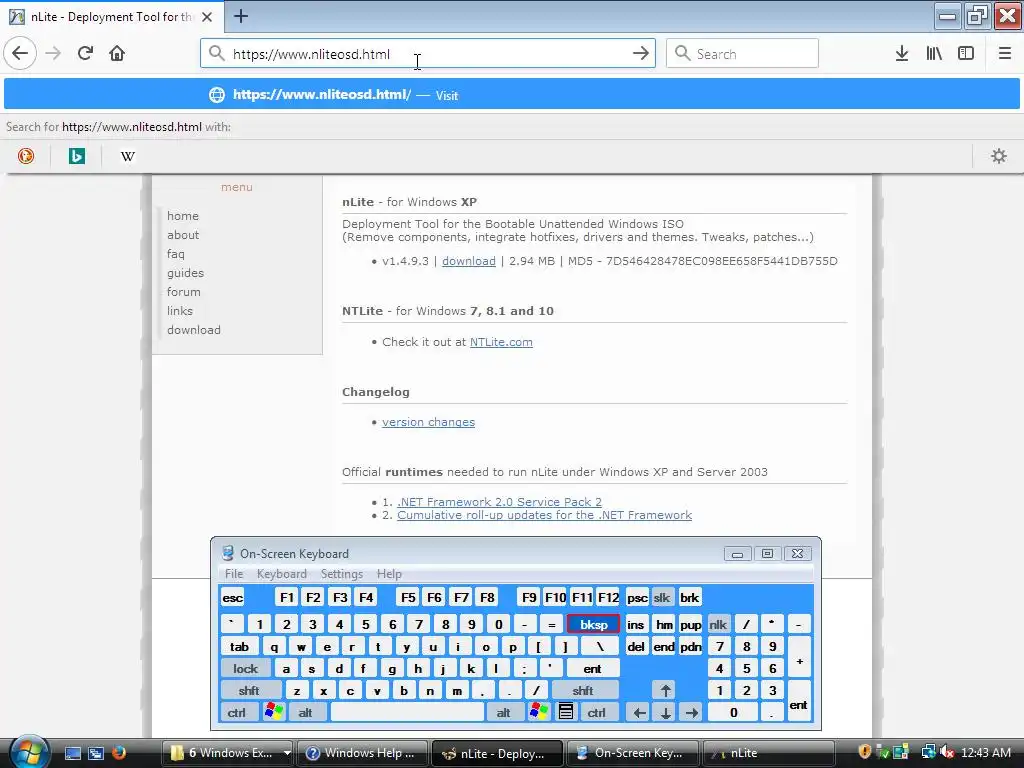Toggle the left alt key
The height and width of the screenshot is (768, 1024).
click(x=306, y=712)
